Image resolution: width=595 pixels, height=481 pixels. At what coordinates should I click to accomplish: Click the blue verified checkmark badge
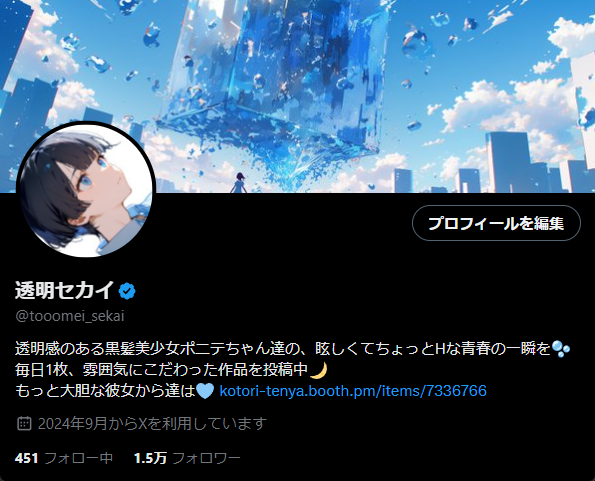coord(127,291)
